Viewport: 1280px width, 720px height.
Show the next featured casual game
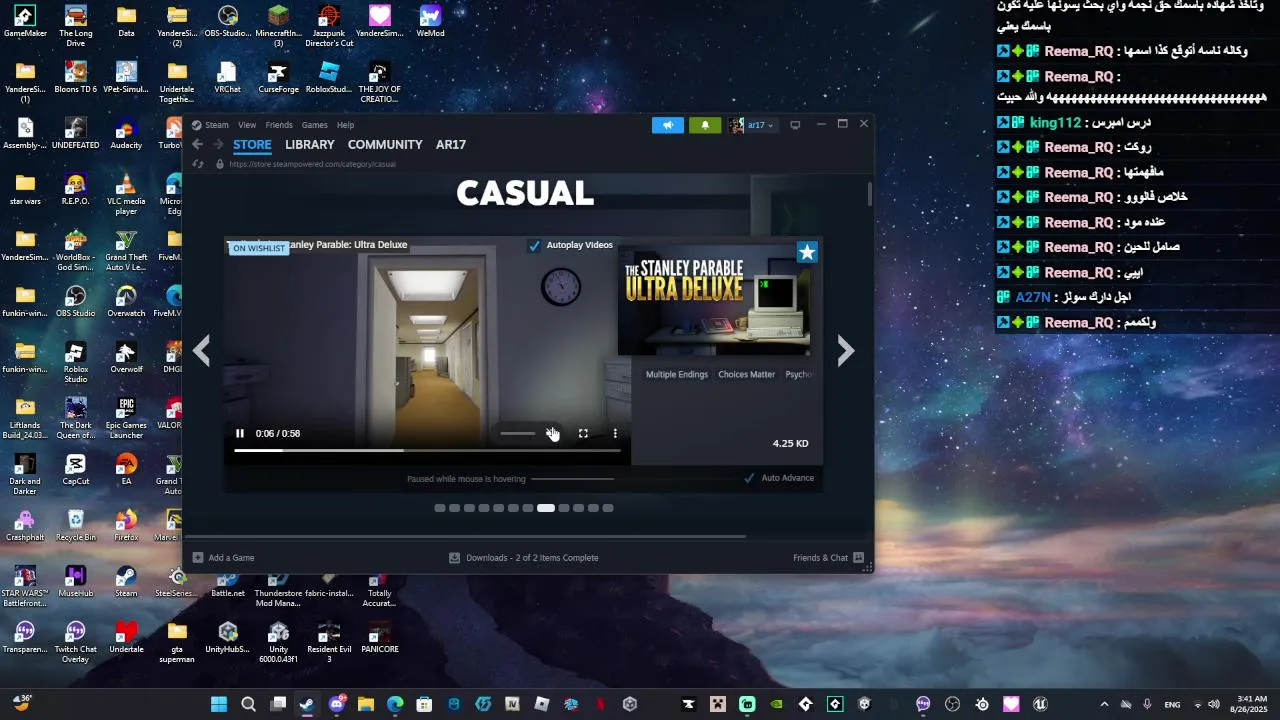pyautogui.click(x=845, y=350)
